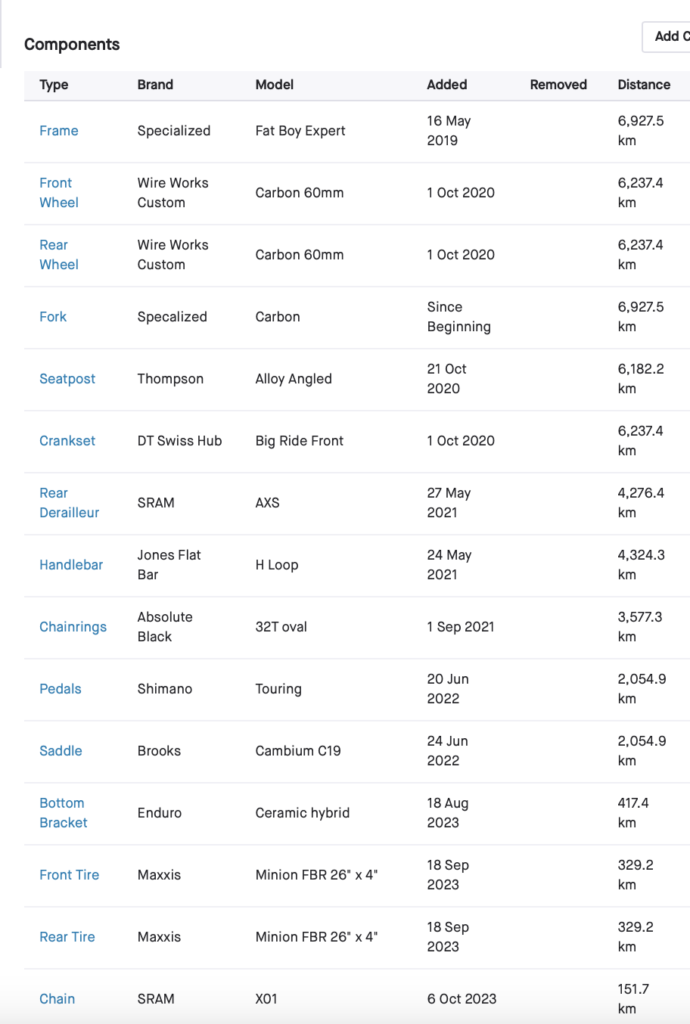Screen dimensions: 690x1024
Task: Select the Pedals component link
Action: (x=60, y=689)
